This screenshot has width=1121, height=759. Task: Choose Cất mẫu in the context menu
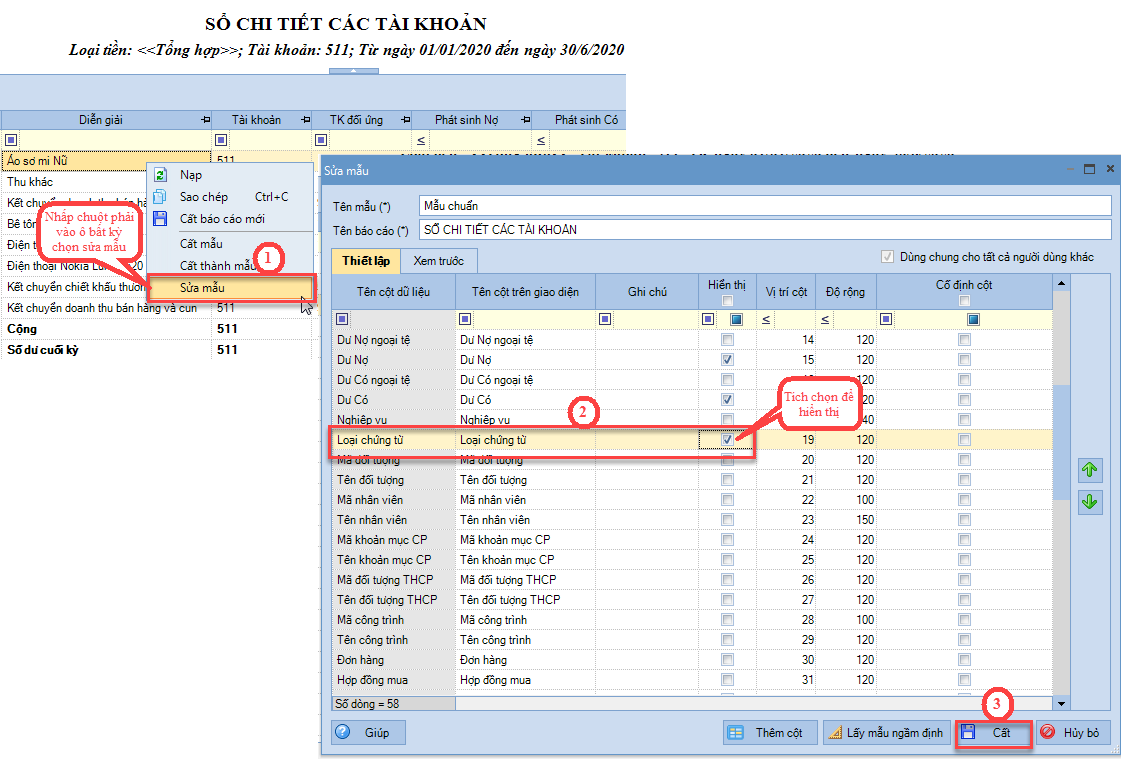click(230, 244)
